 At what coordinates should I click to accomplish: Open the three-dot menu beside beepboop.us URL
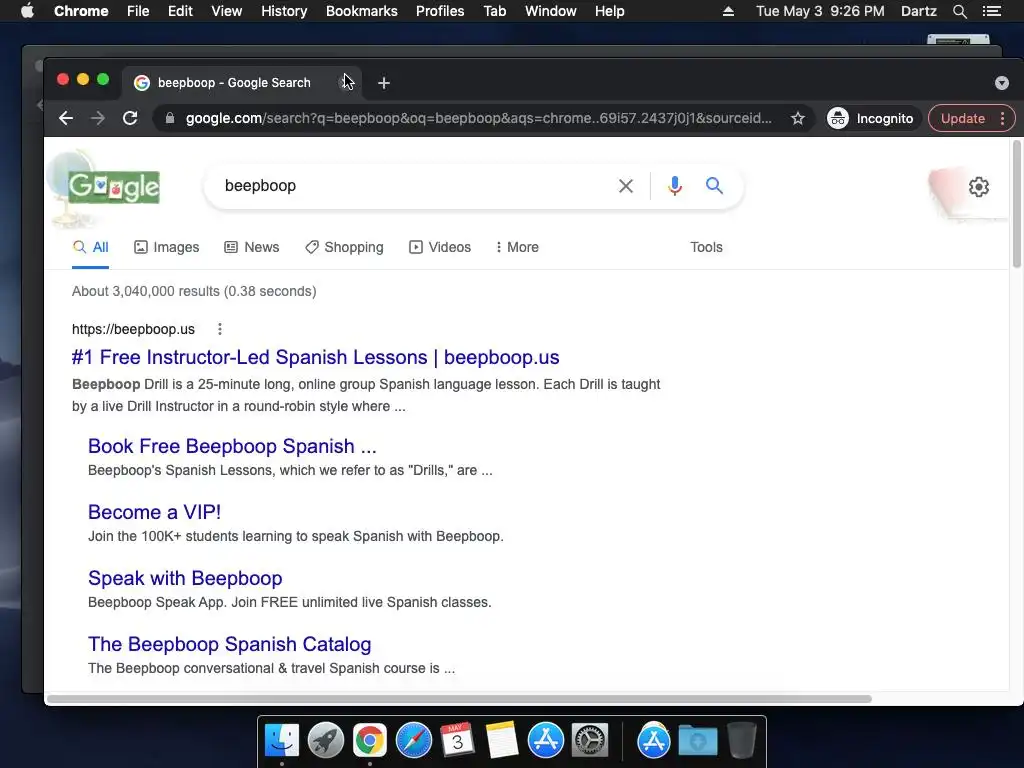[220, 329]
